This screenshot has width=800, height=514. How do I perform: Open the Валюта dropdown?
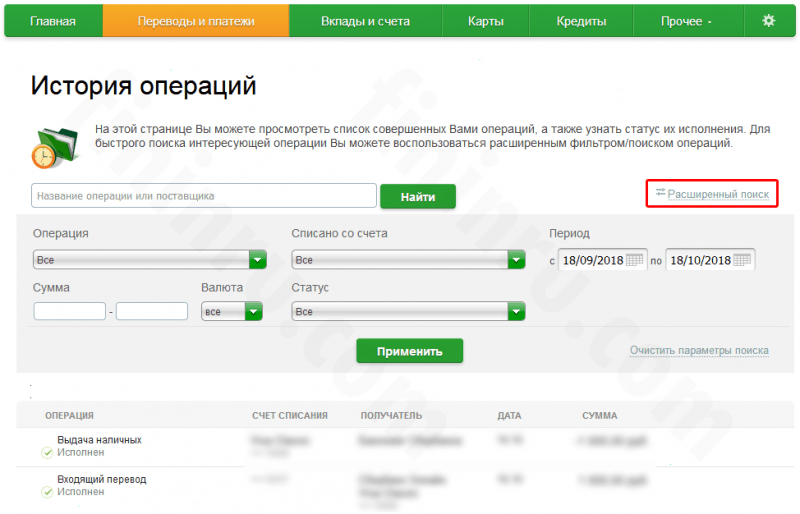tap(232, 311)
